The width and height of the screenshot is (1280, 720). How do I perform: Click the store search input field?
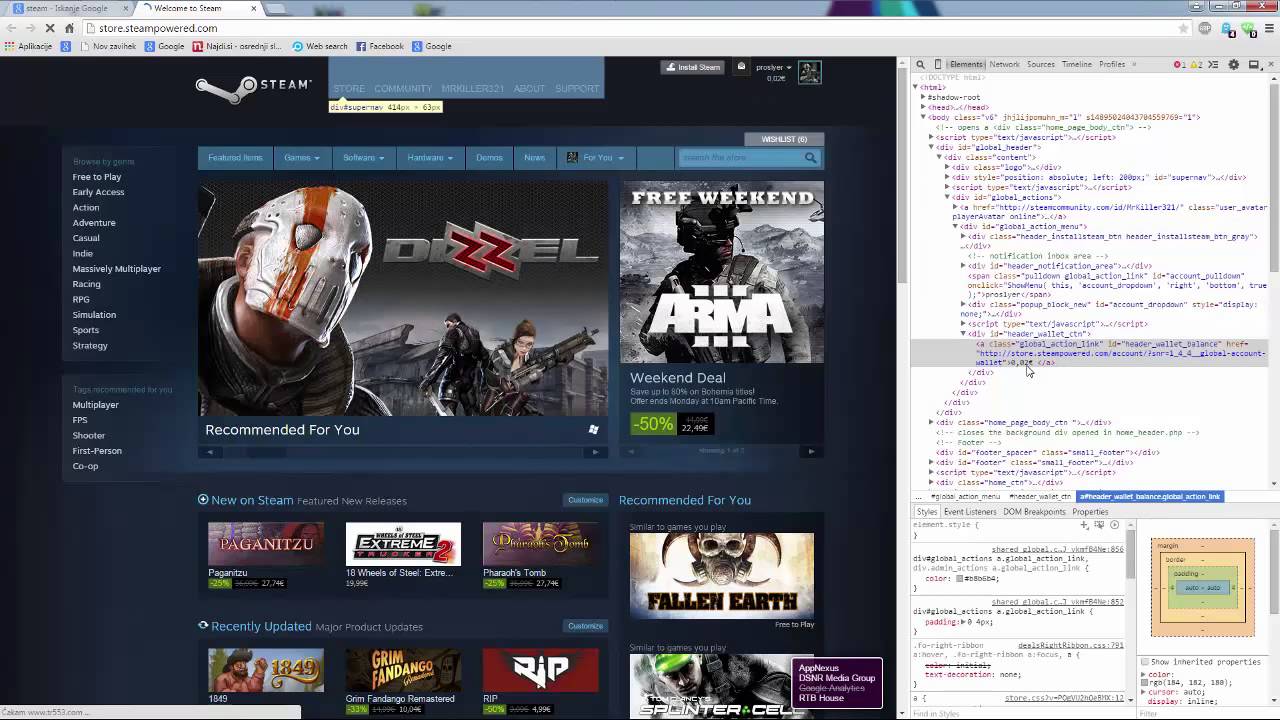pyautogui.click(x=742, y=157)
